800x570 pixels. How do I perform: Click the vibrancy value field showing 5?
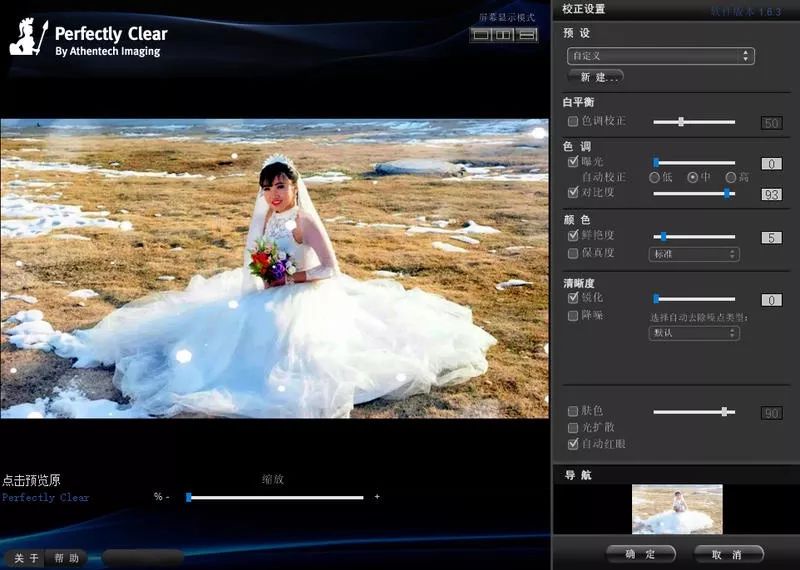pos(771,238)
